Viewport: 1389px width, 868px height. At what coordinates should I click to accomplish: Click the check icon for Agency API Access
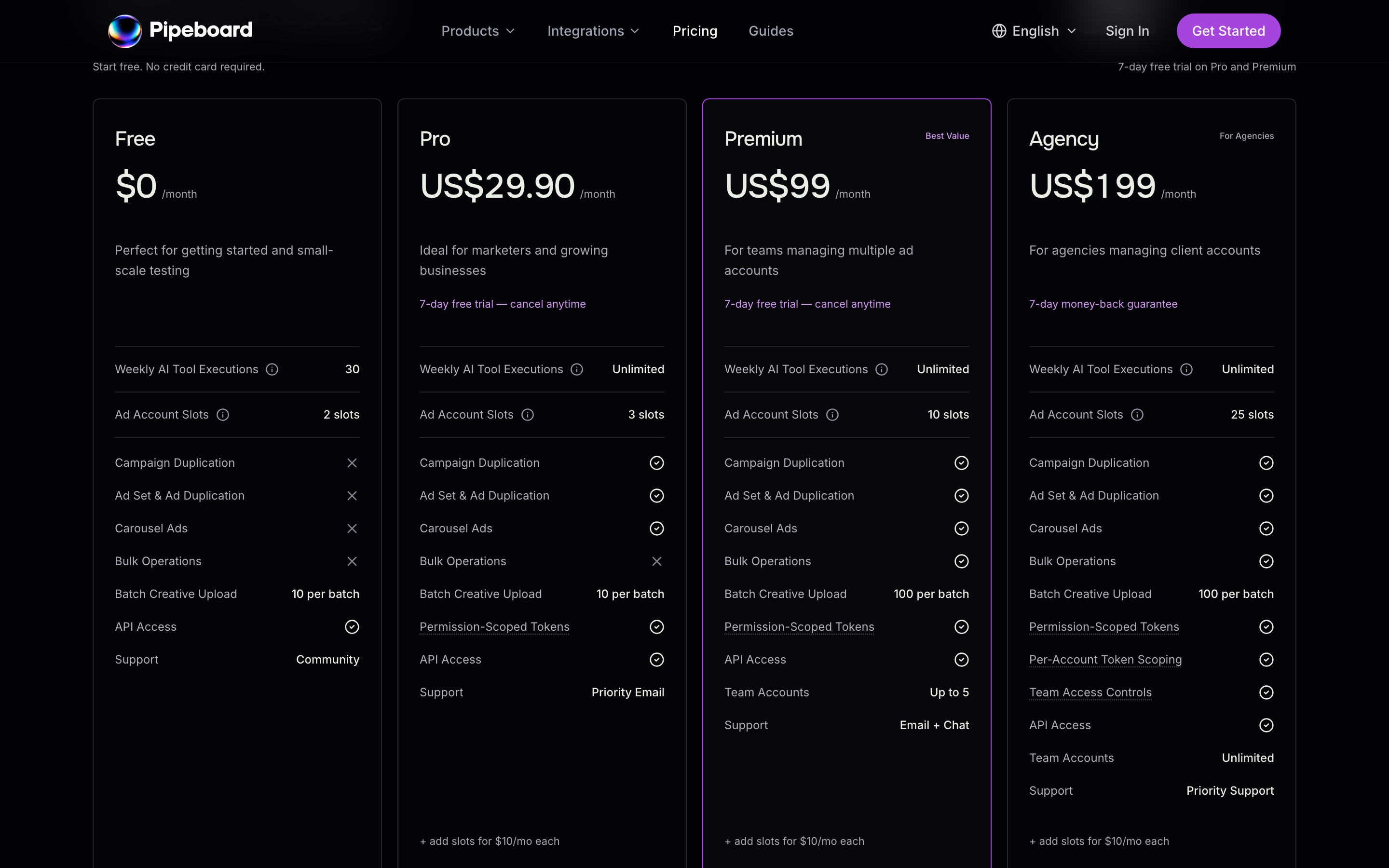[1266, 725]
